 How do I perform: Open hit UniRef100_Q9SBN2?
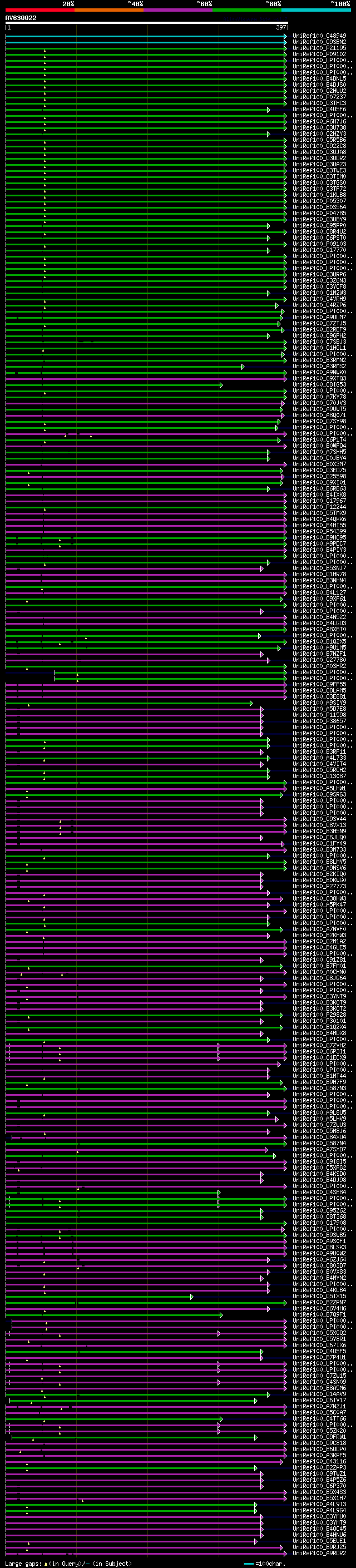[x=319, y=42]
